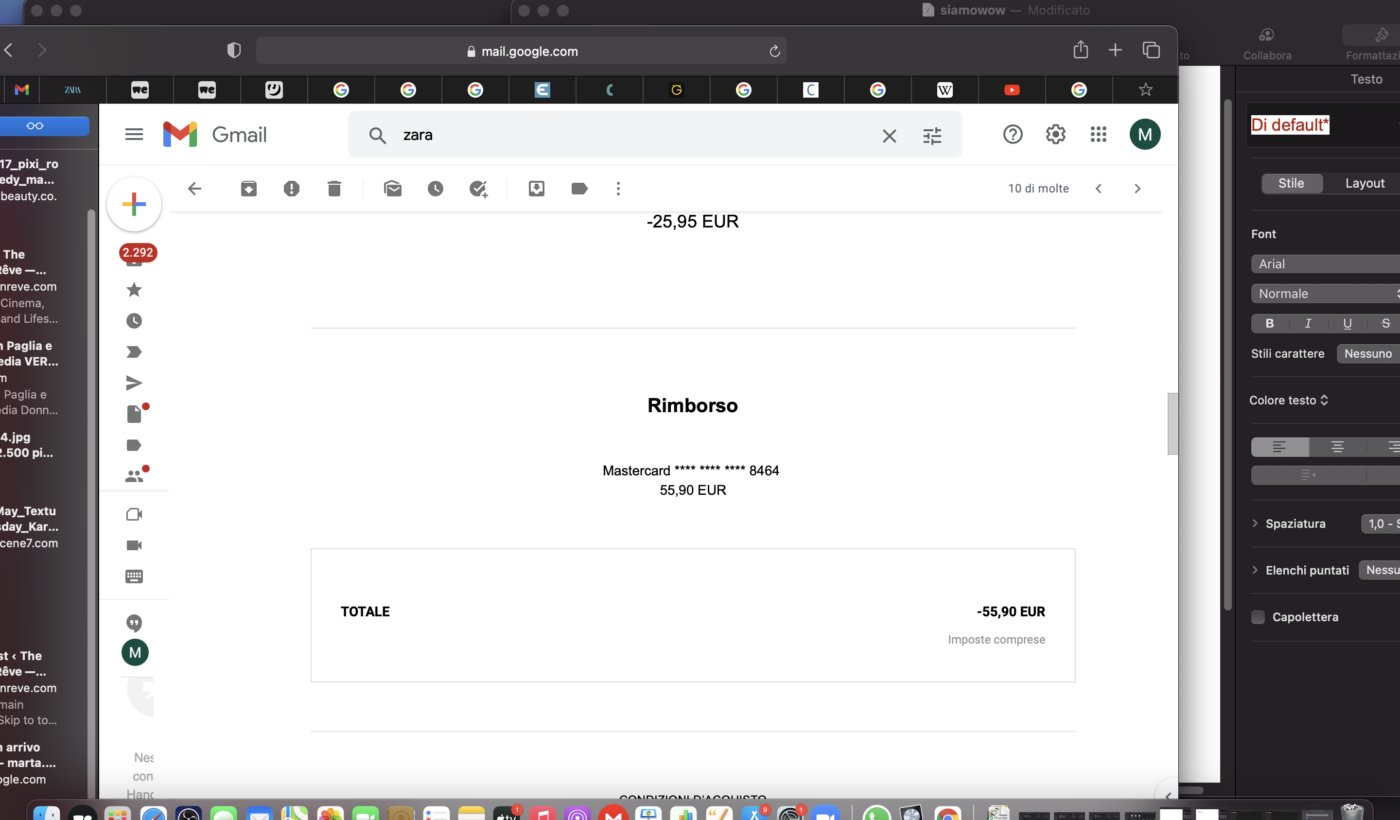The width and height of the screenshot is (1400, 820).
Task: Open More options three-dot menu
Action: [618, 188]
